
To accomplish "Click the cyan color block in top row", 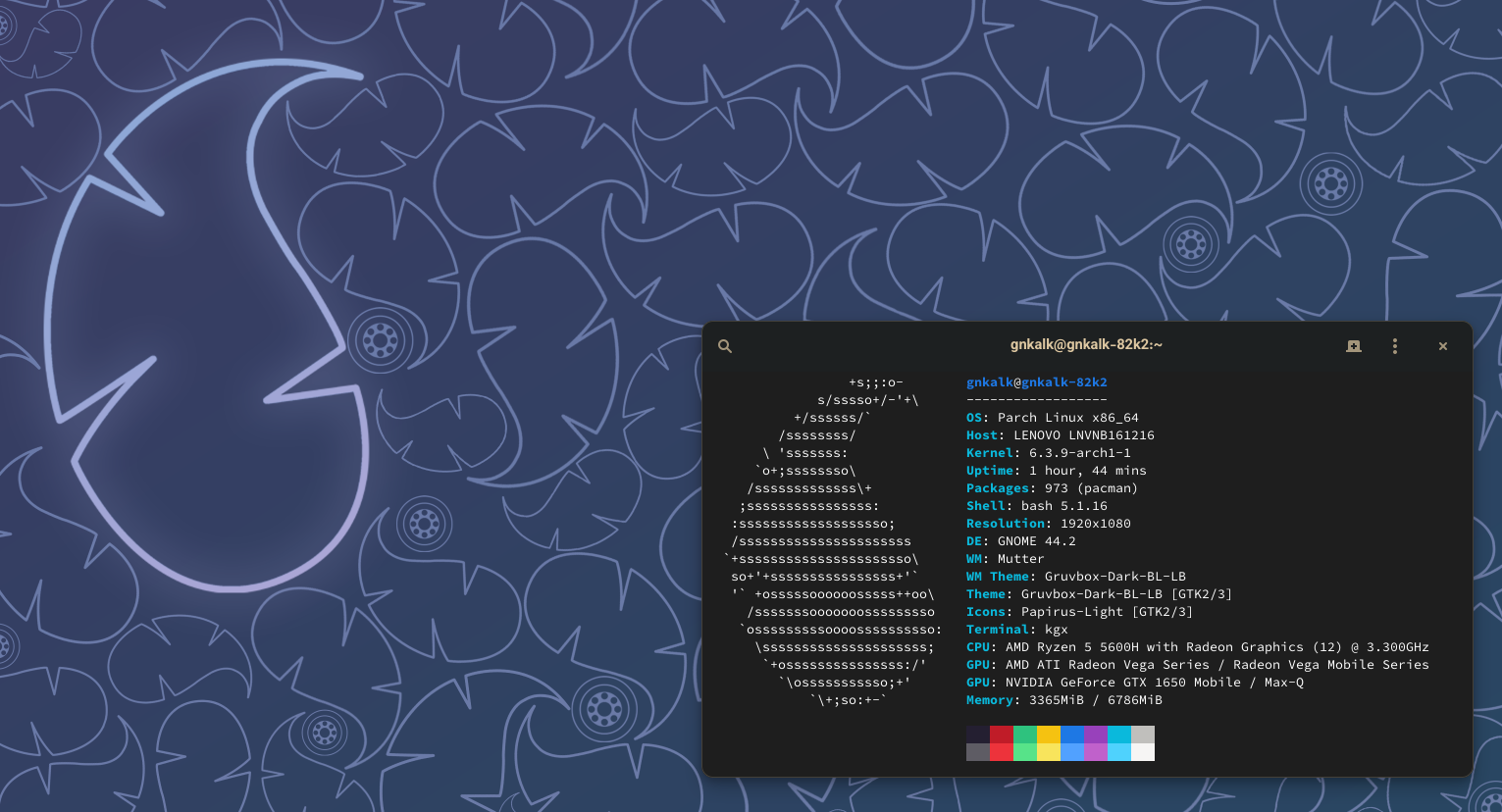I will (x=1119, y=735).
